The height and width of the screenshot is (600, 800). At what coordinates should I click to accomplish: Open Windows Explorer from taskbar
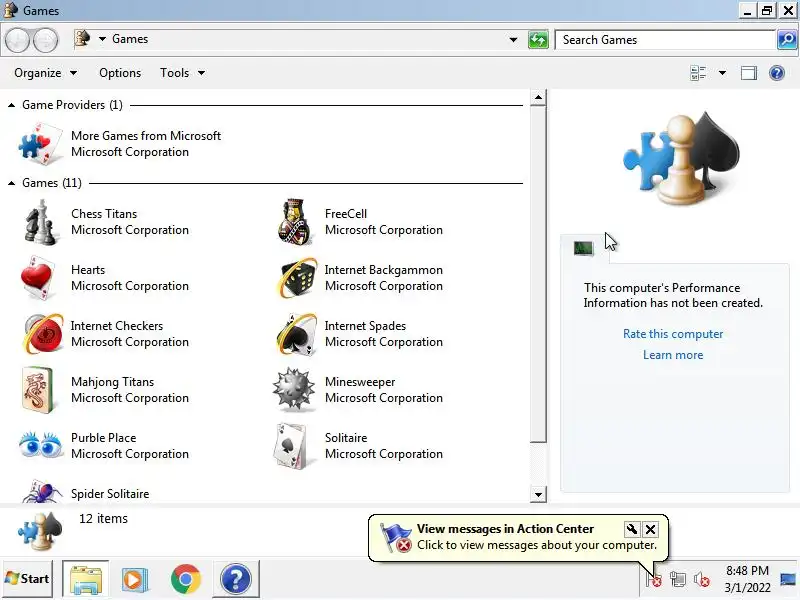[86, 579]
